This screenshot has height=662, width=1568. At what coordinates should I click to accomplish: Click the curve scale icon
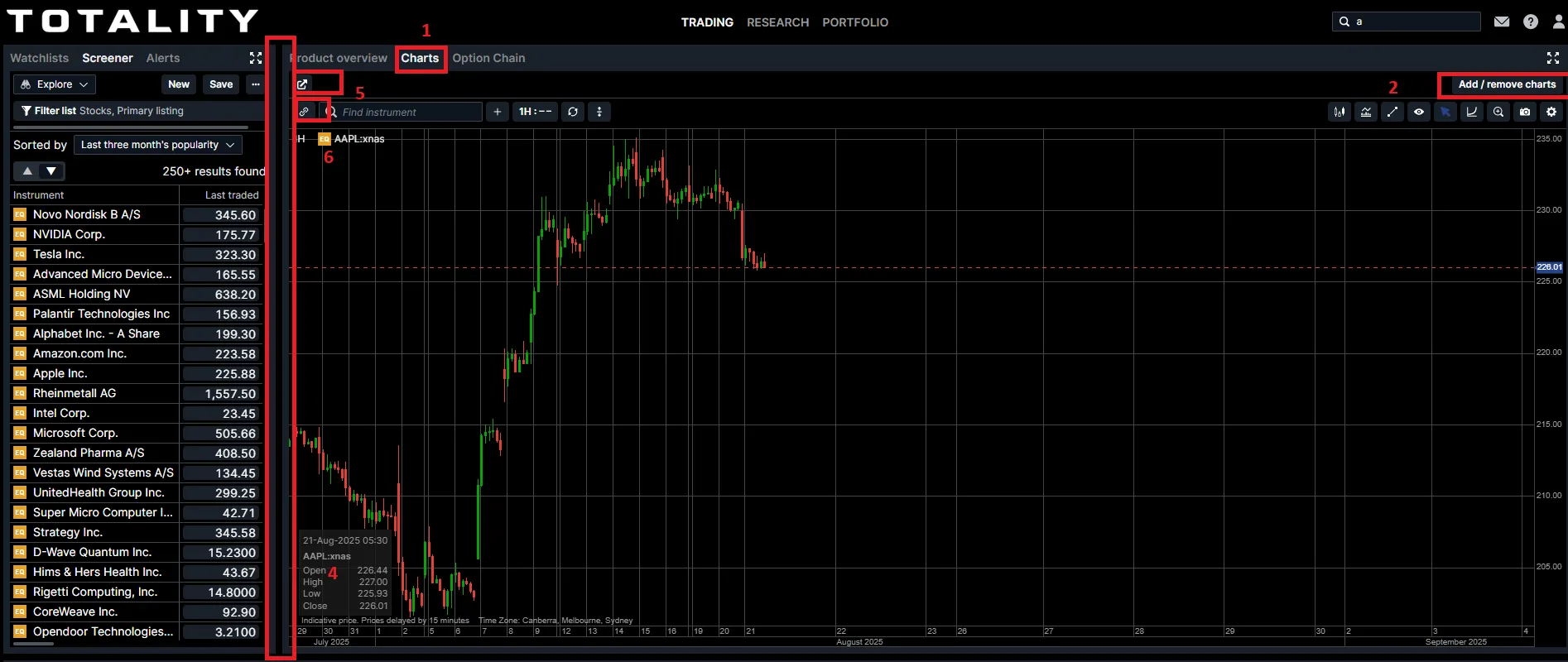pos(1472,112)
